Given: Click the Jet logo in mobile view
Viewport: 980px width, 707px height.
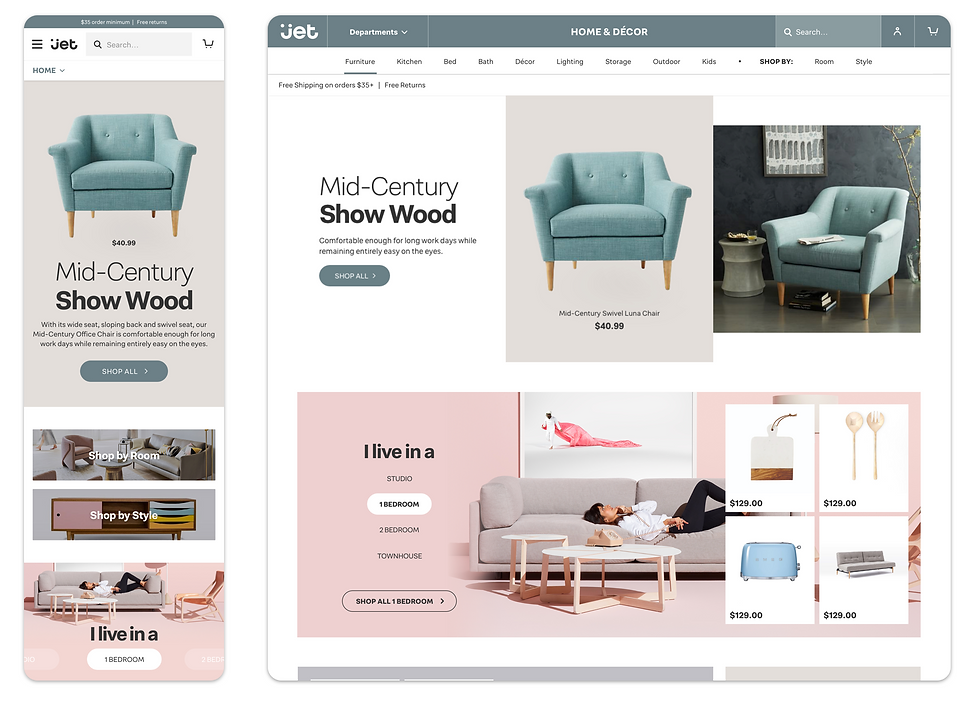Looking at the screenshot, I should (x=64, y=44).
